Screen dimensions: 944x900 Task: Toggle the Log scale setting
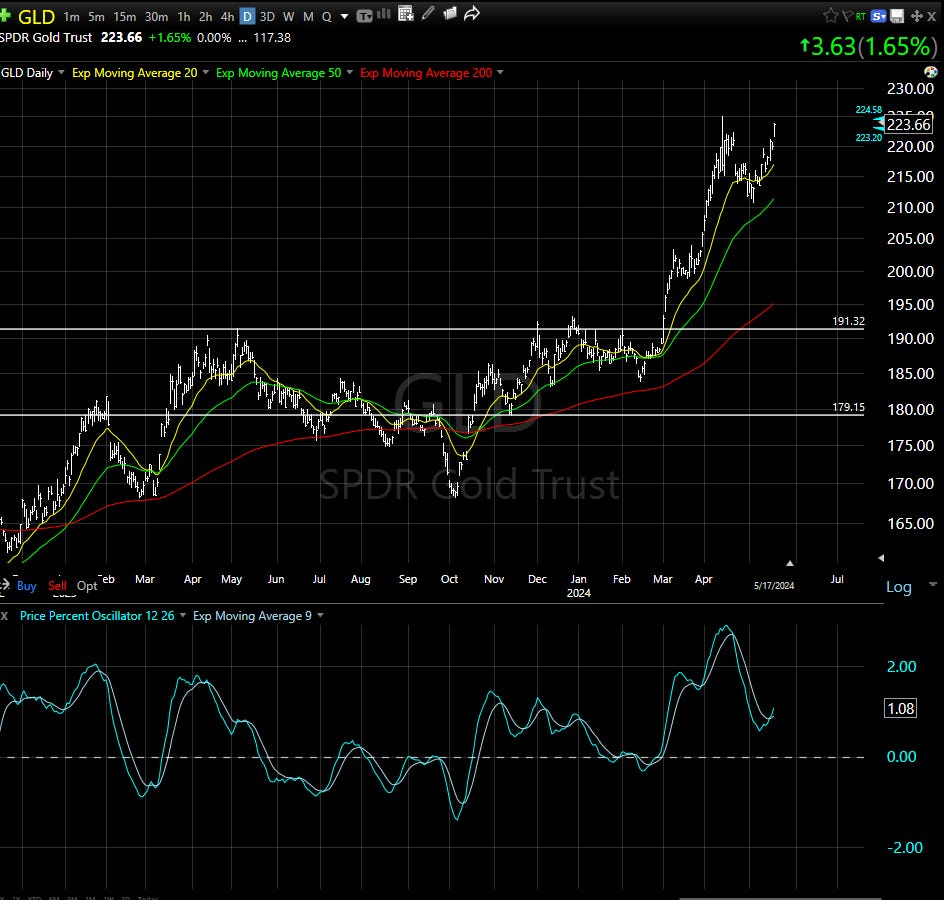coord(898,587)
